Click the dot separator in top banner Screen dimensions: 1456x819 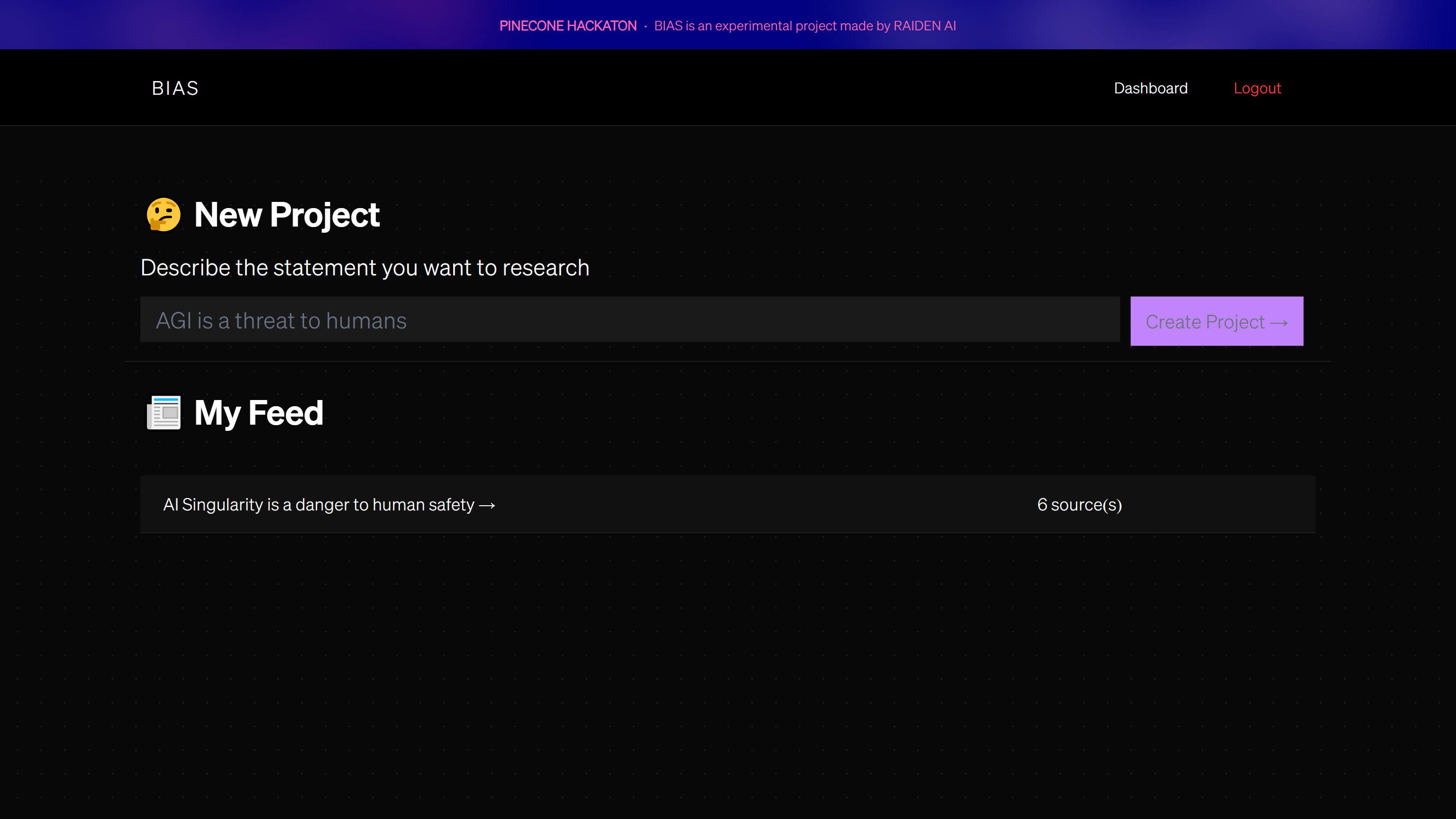(x=646, y=26)
